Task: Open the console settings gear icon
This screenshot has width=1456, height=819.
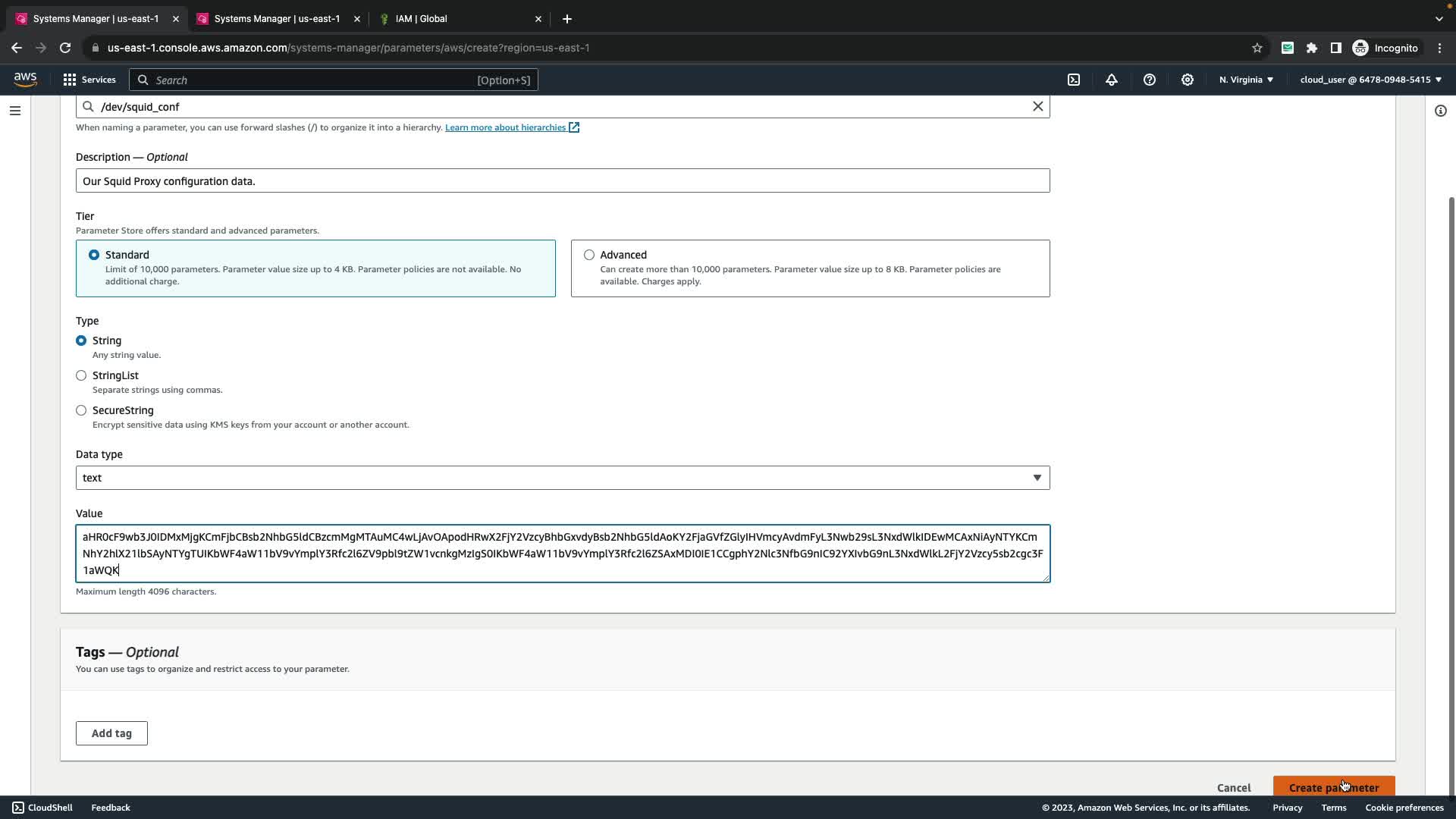Action: pos(1188,80)
